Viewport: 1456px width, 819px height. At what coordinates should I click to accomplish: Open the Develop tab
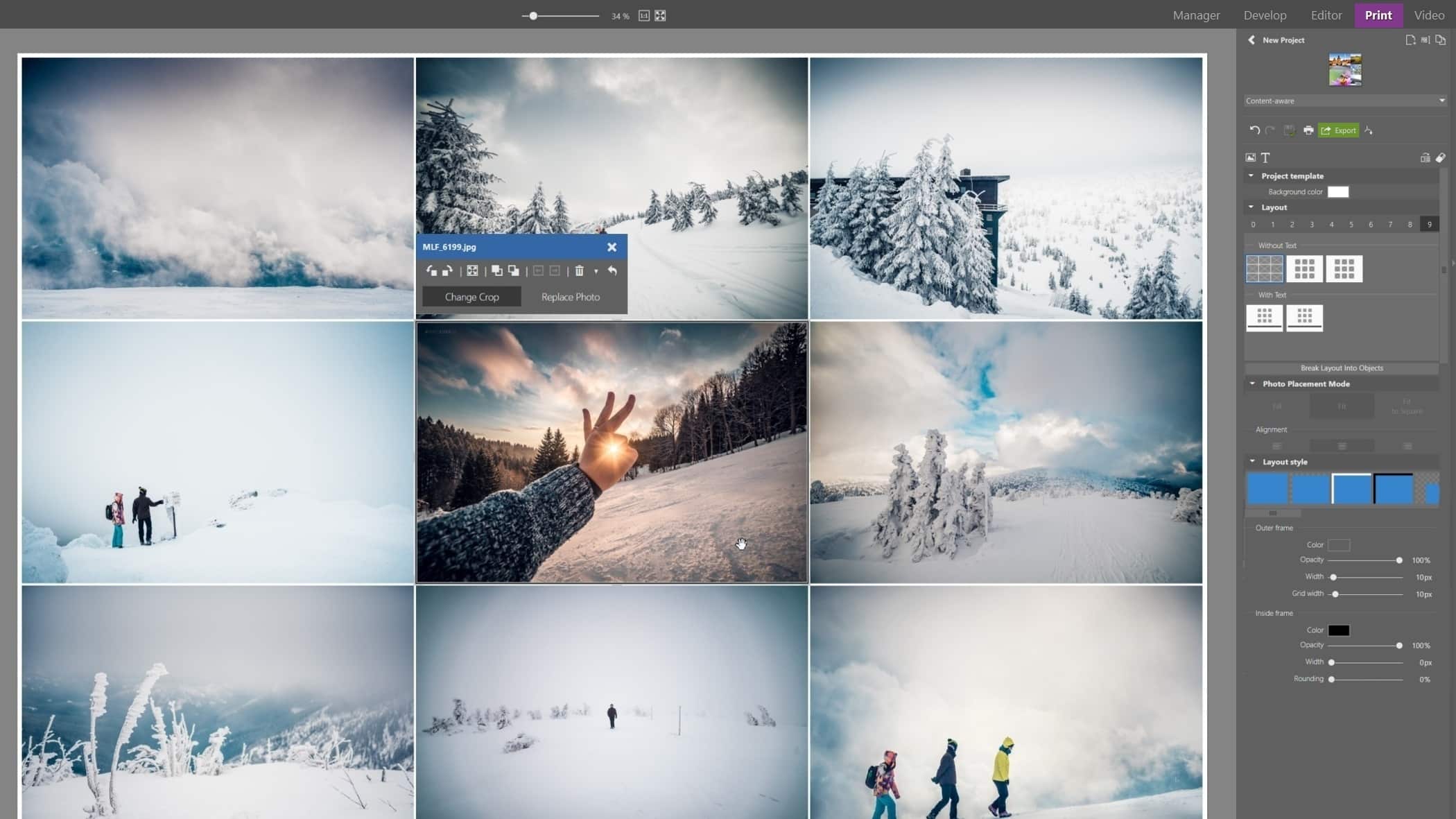click(x=1264, y=15)
